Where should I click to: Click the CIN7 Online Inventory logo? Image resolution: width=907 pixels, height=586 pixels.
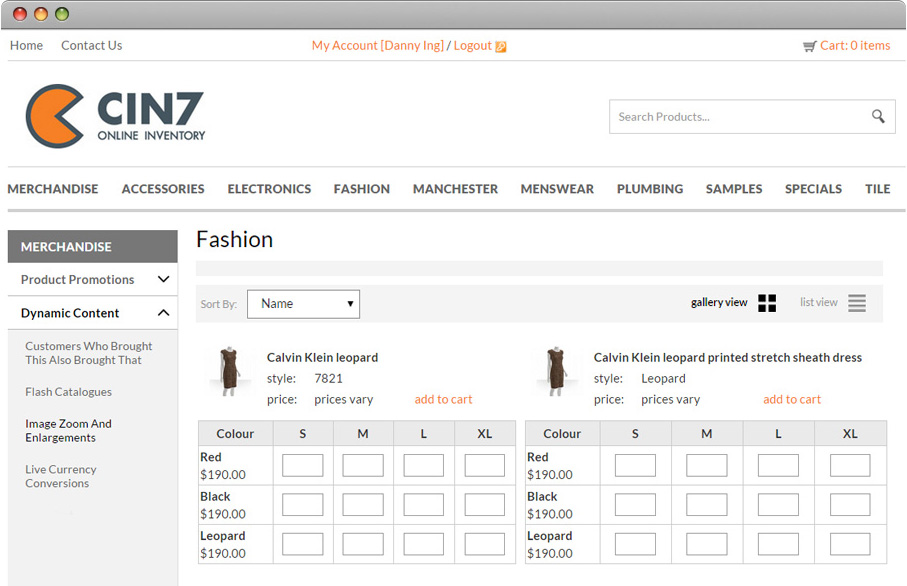click(116, 116)
